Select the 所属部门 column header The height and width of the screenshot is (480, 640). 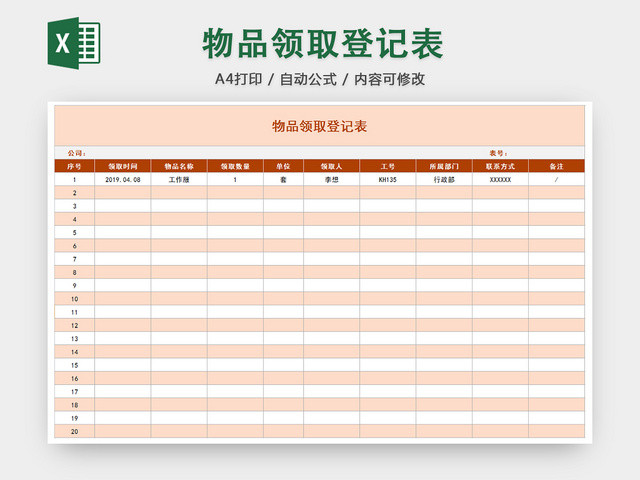click(444, 166)
